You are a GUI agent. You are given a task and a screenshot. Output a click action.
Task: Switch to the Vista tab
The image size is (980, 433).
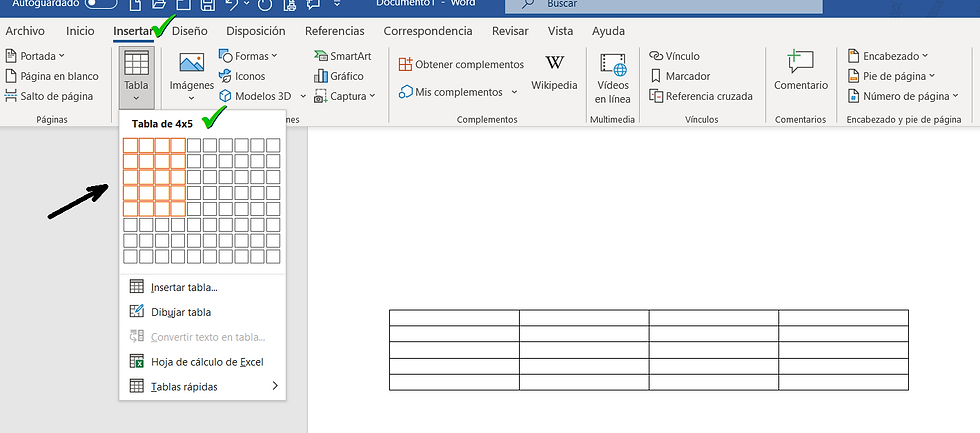pyautogui.click(x=560, y=31)
